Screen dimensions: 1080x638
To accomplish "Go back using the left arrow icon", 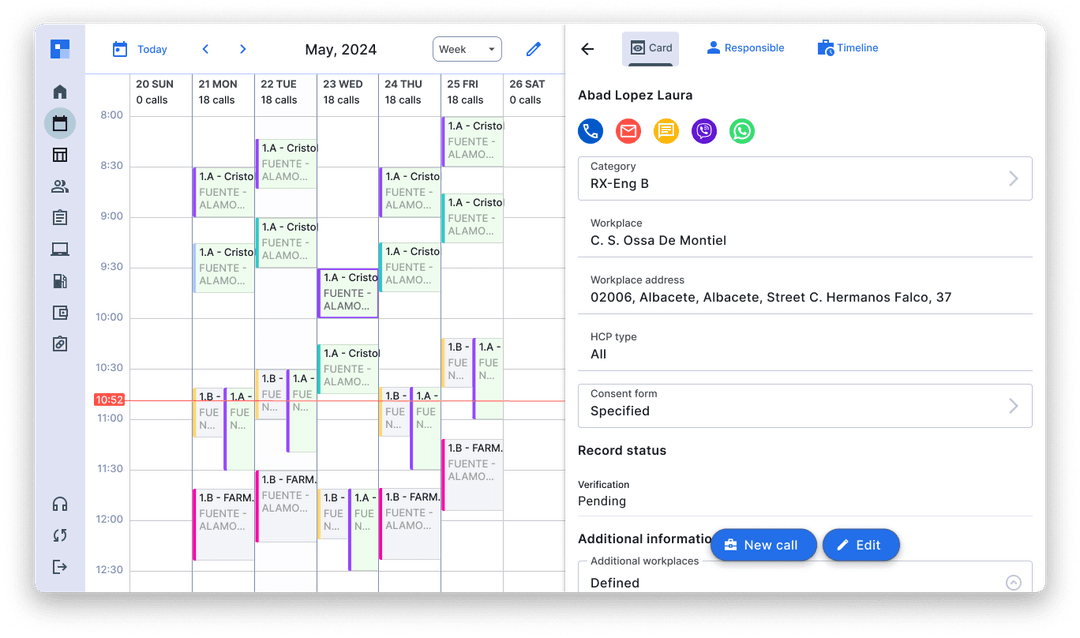I will 588,49.
